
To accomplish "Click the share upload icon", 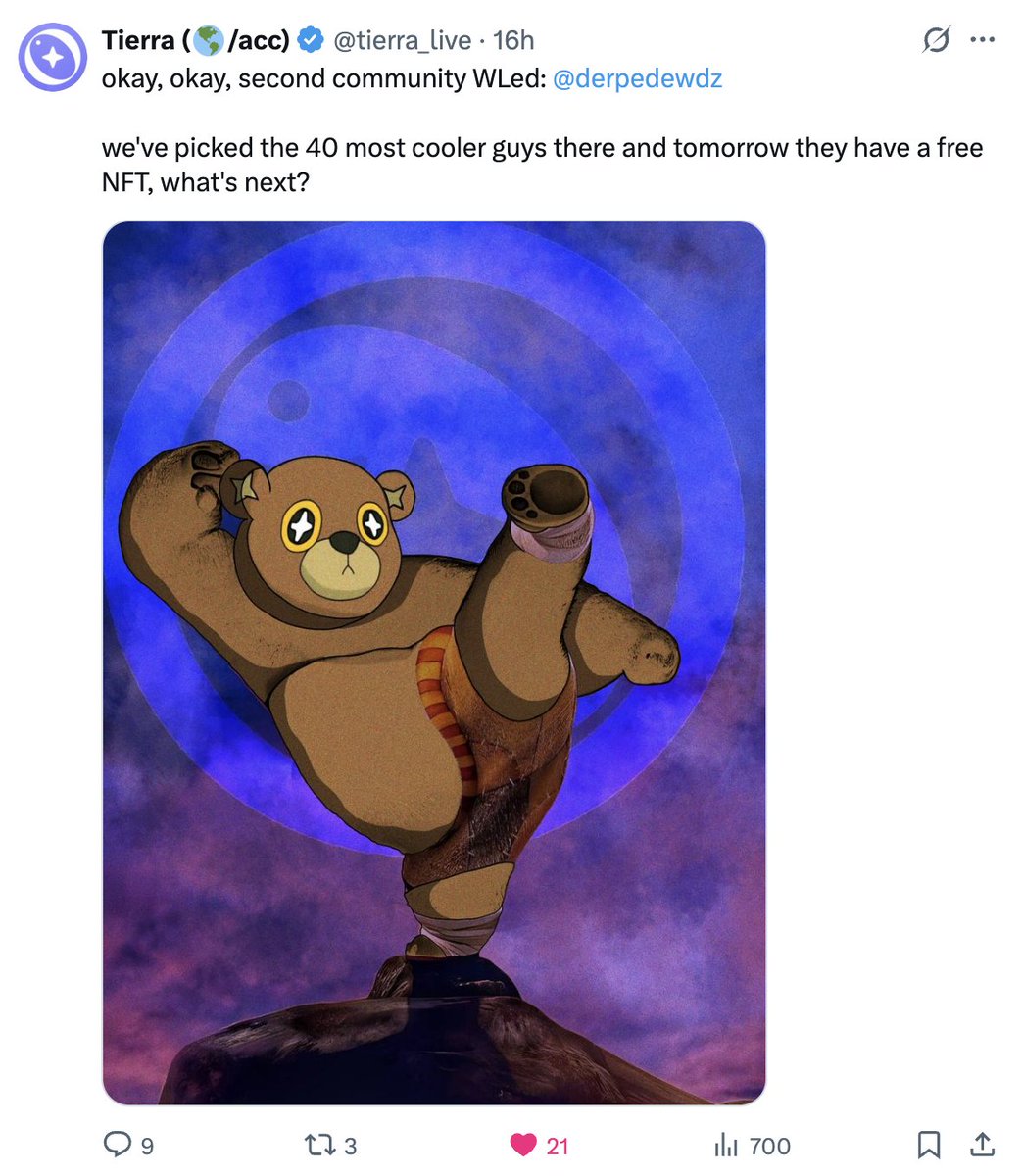I will (x=983, y=1143).
